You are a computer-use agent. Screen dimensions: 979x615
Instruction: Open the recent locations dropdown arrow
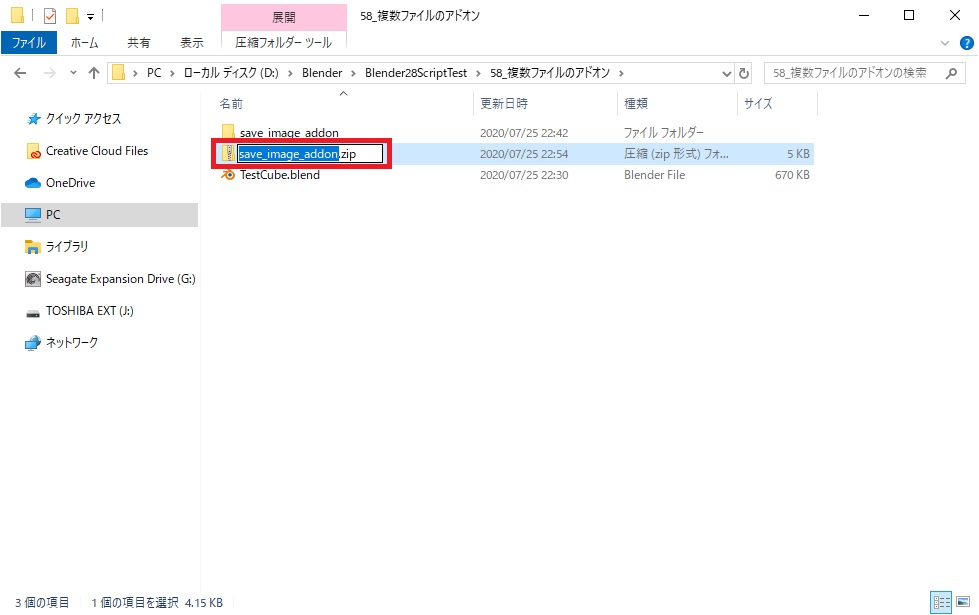point(73,73)
